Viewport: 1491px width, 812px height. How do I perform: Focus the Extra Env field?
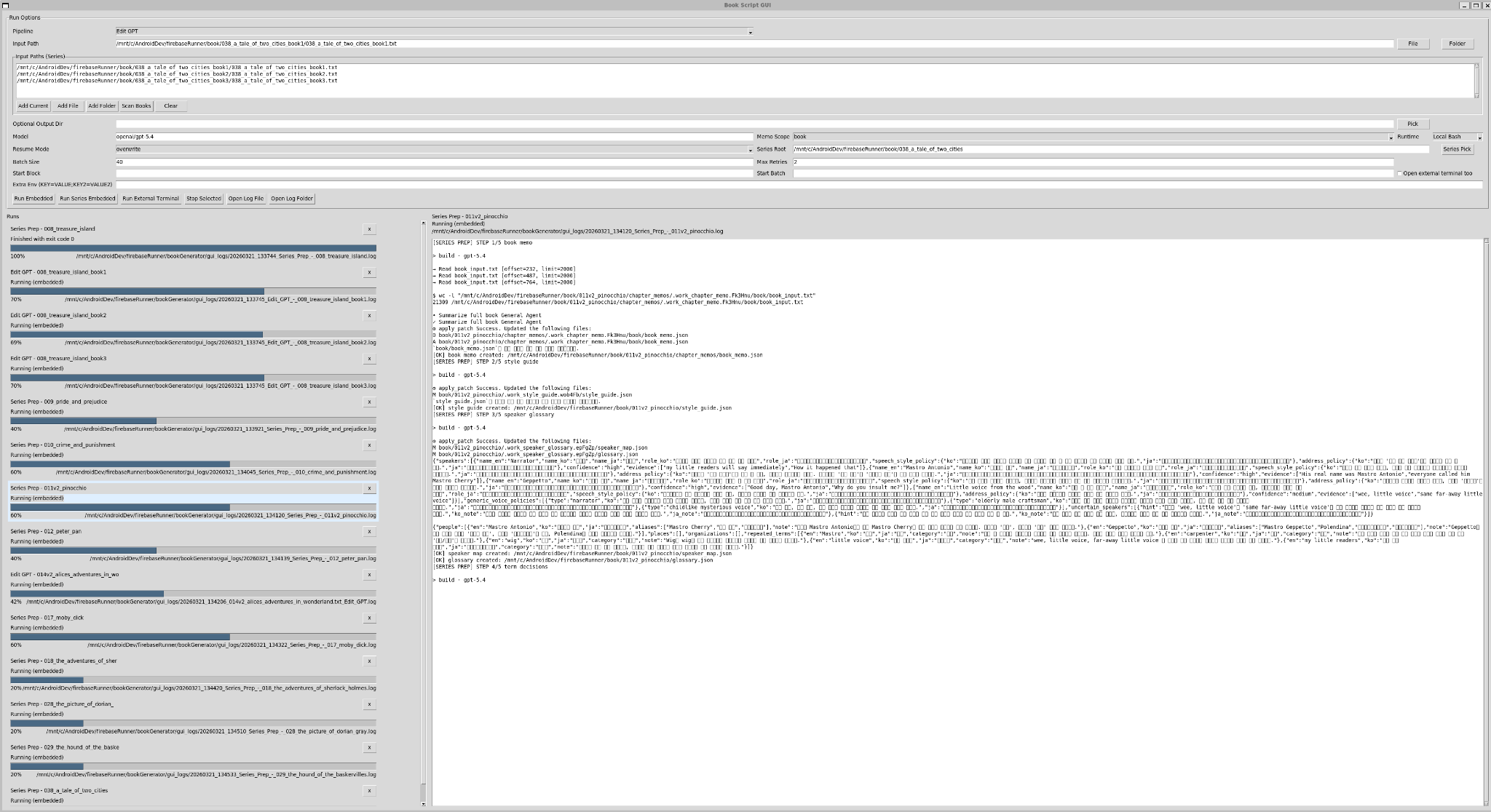click(799, 185)
